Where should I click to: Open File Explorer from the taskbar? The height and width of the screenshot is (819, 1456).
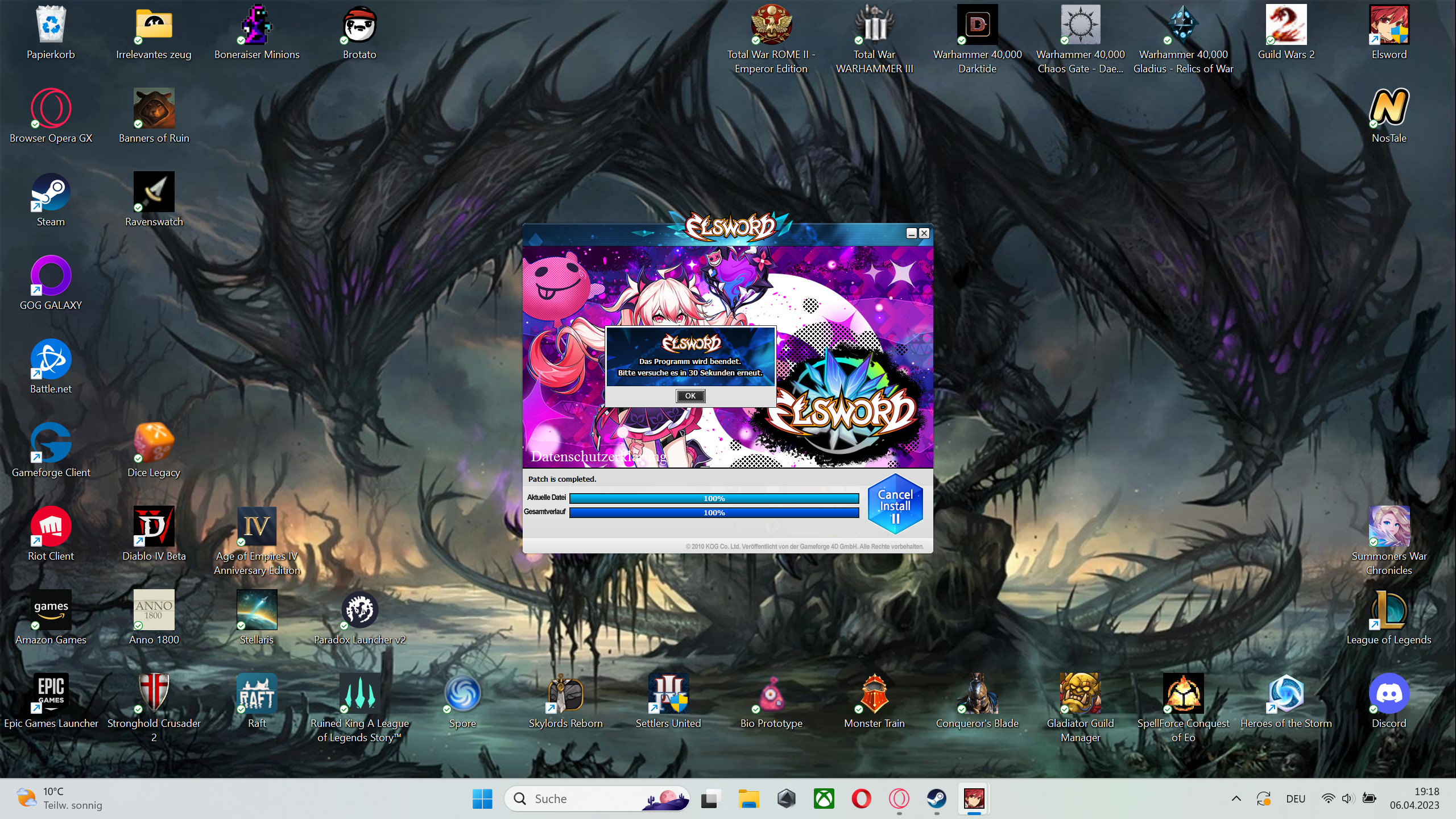[x=748, y=799]
